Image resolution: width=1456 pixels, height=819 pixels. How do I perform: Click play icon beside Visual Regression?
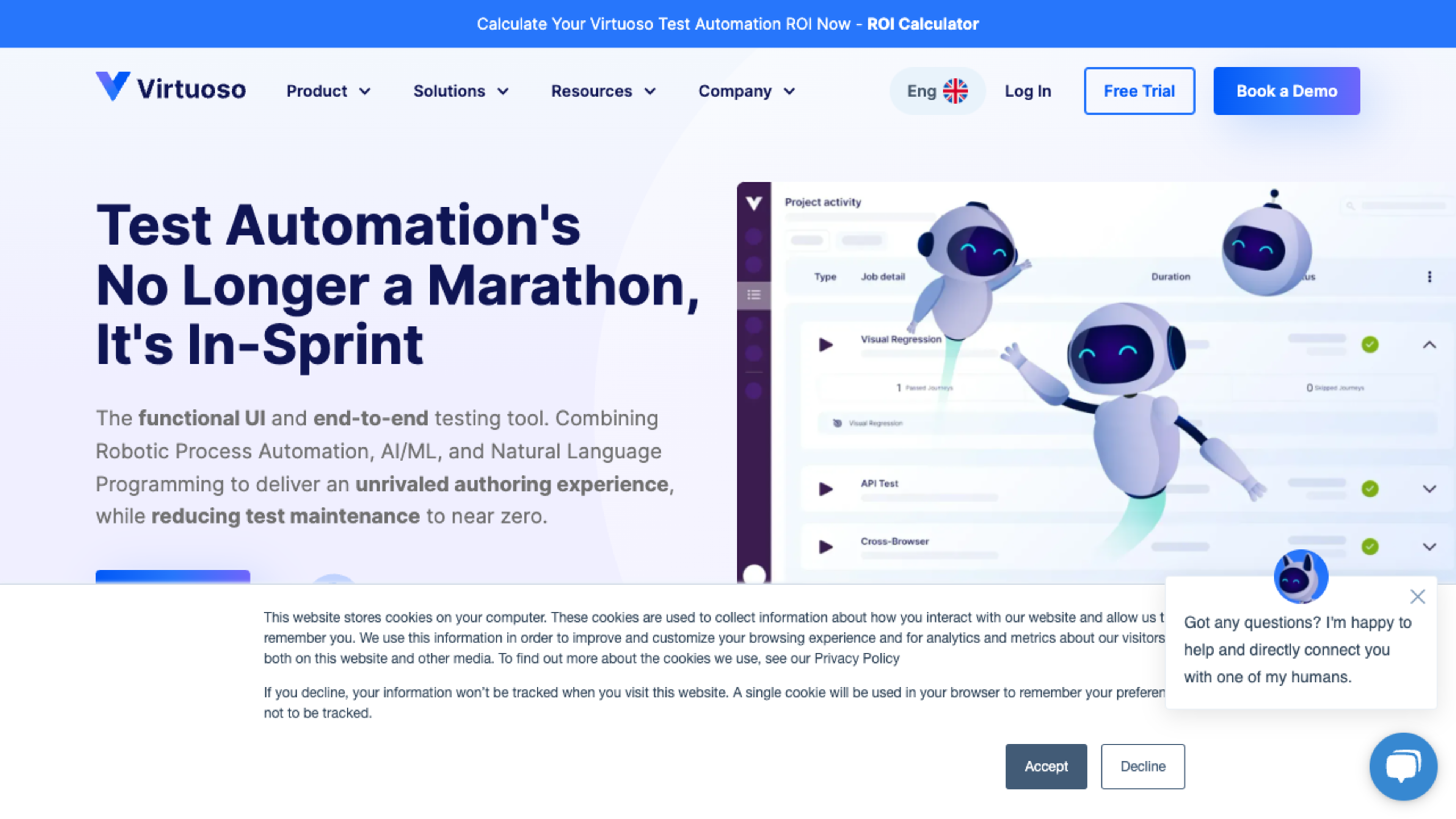(x=825, y=344)
